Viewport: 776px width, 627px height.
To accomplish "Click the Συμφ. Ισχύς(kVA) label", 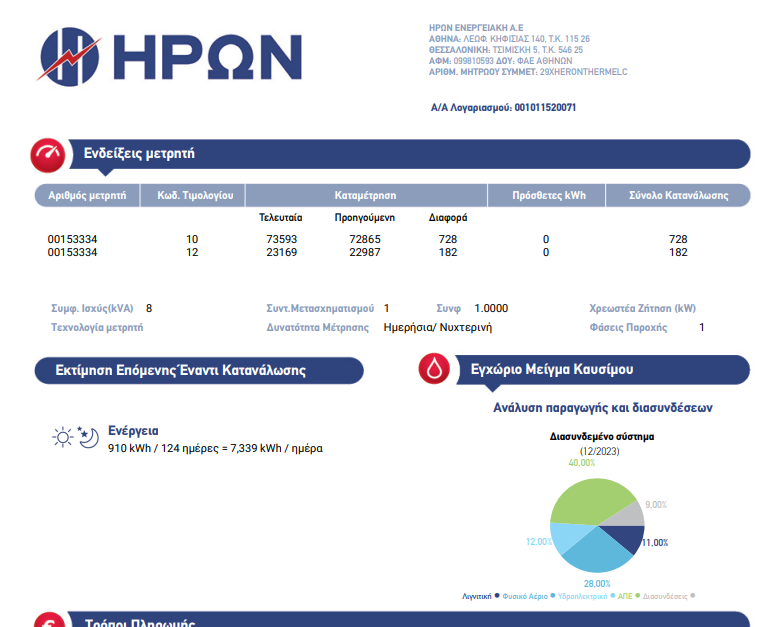I will [92, 309].
